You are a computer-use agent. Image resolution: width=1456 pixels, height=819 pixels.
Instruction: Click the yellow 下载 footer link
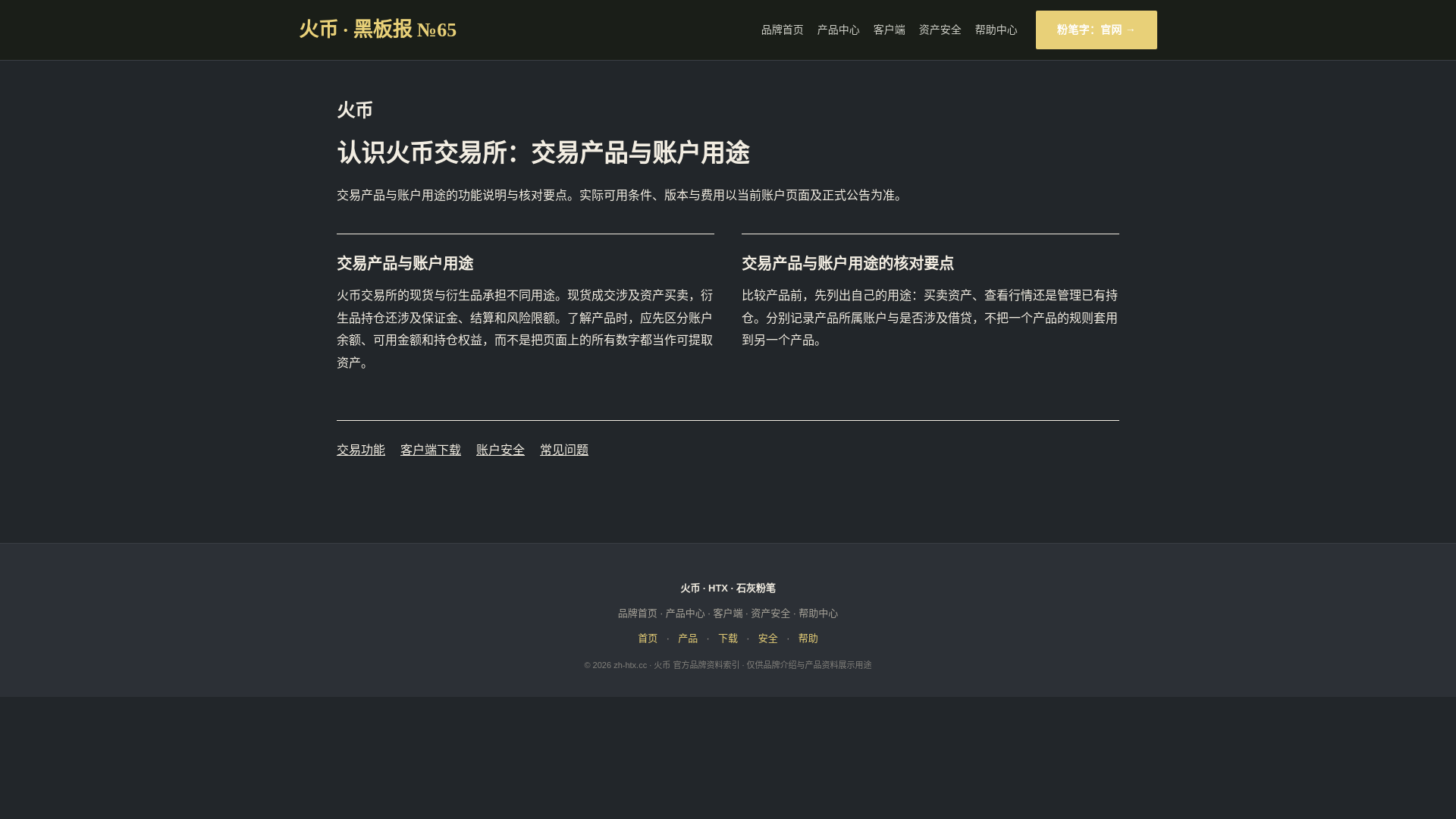pos(728,638)
